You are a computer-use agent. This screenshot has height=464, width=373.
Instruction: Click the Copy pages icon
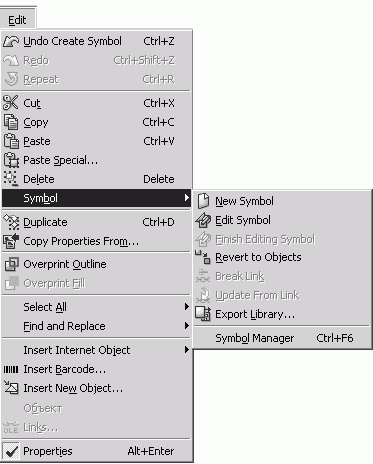pos(11,122)
